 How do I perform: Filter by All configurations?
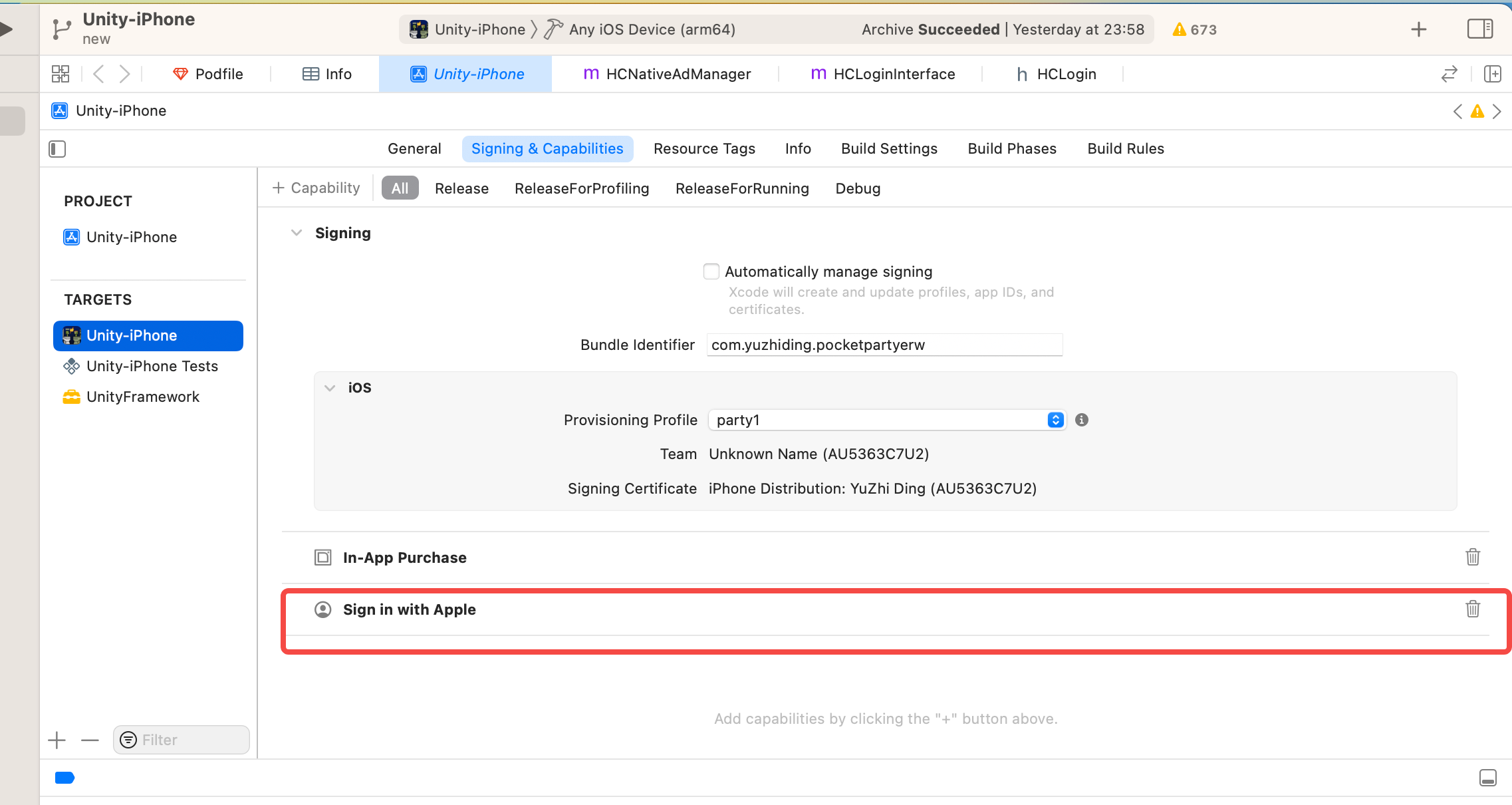pyautogui.click(x=400, y=188)
